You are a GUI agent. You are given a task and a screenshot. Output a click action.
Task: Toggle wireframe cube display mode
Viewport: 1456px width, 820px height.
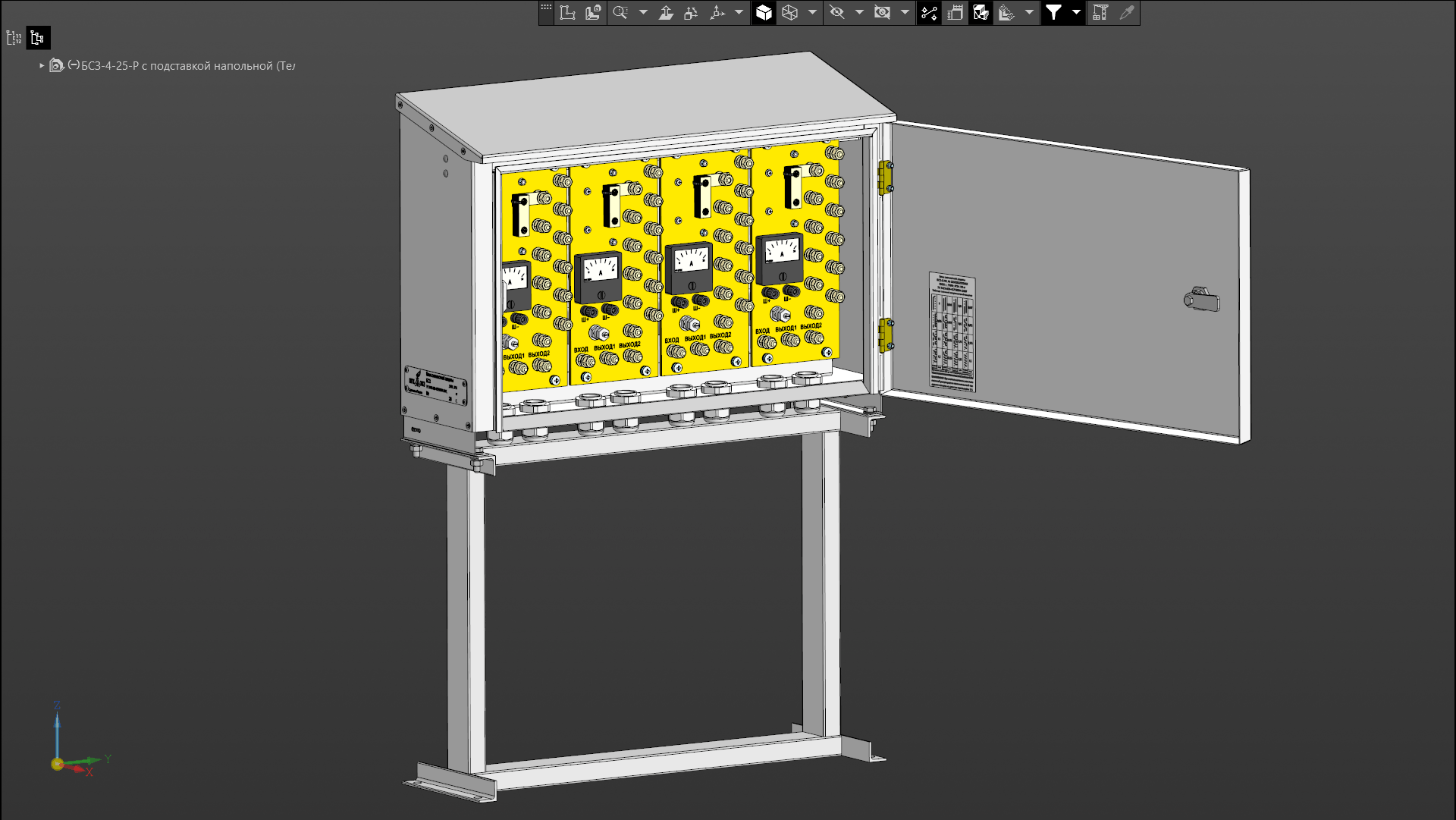789,13
